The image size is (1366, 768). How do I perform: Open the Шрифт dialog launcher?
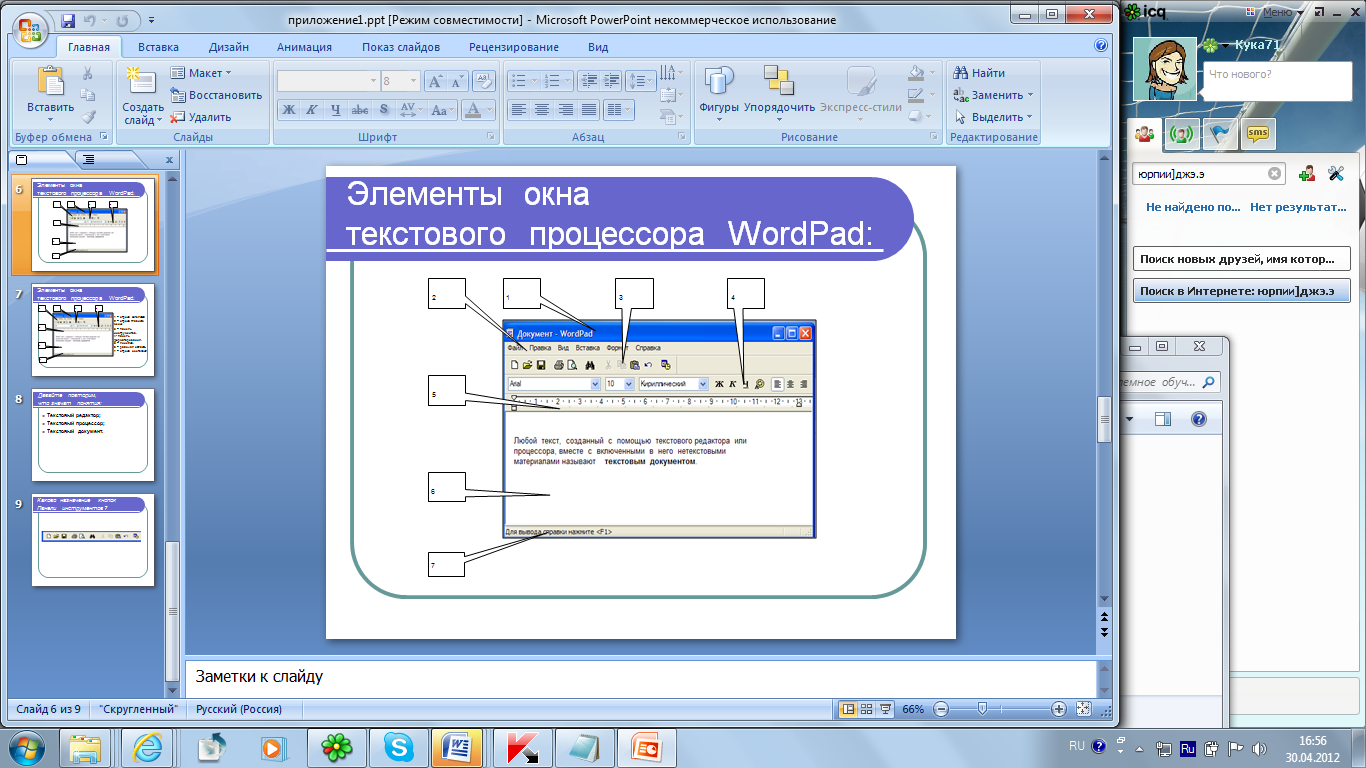(x=490, y=137)
